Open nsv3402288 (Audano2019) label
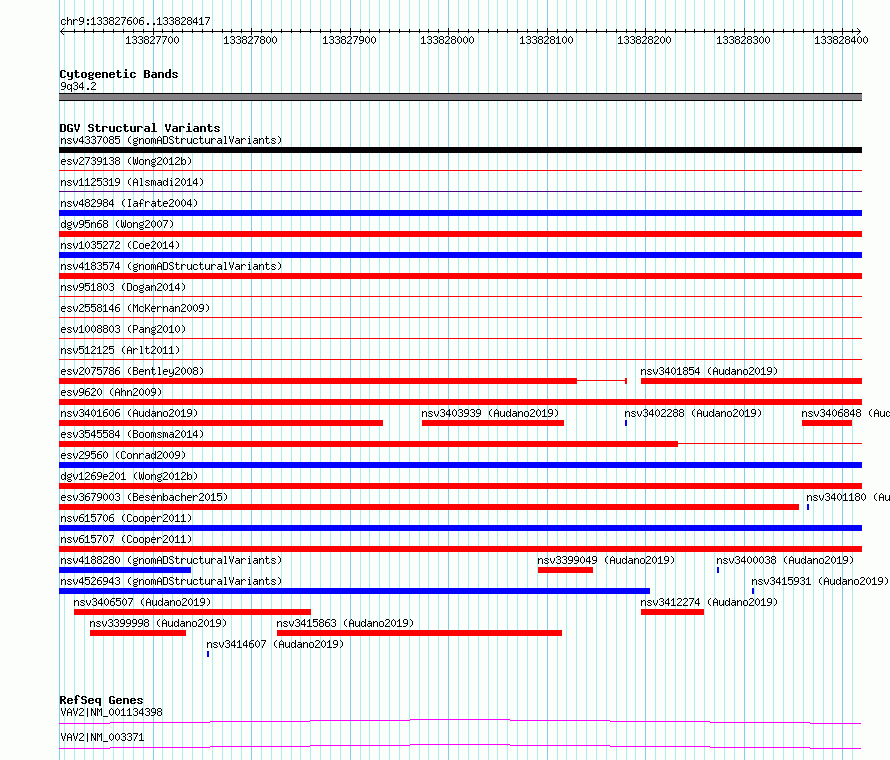The width and height of the screenshot is (890, 760). (693, 413)
